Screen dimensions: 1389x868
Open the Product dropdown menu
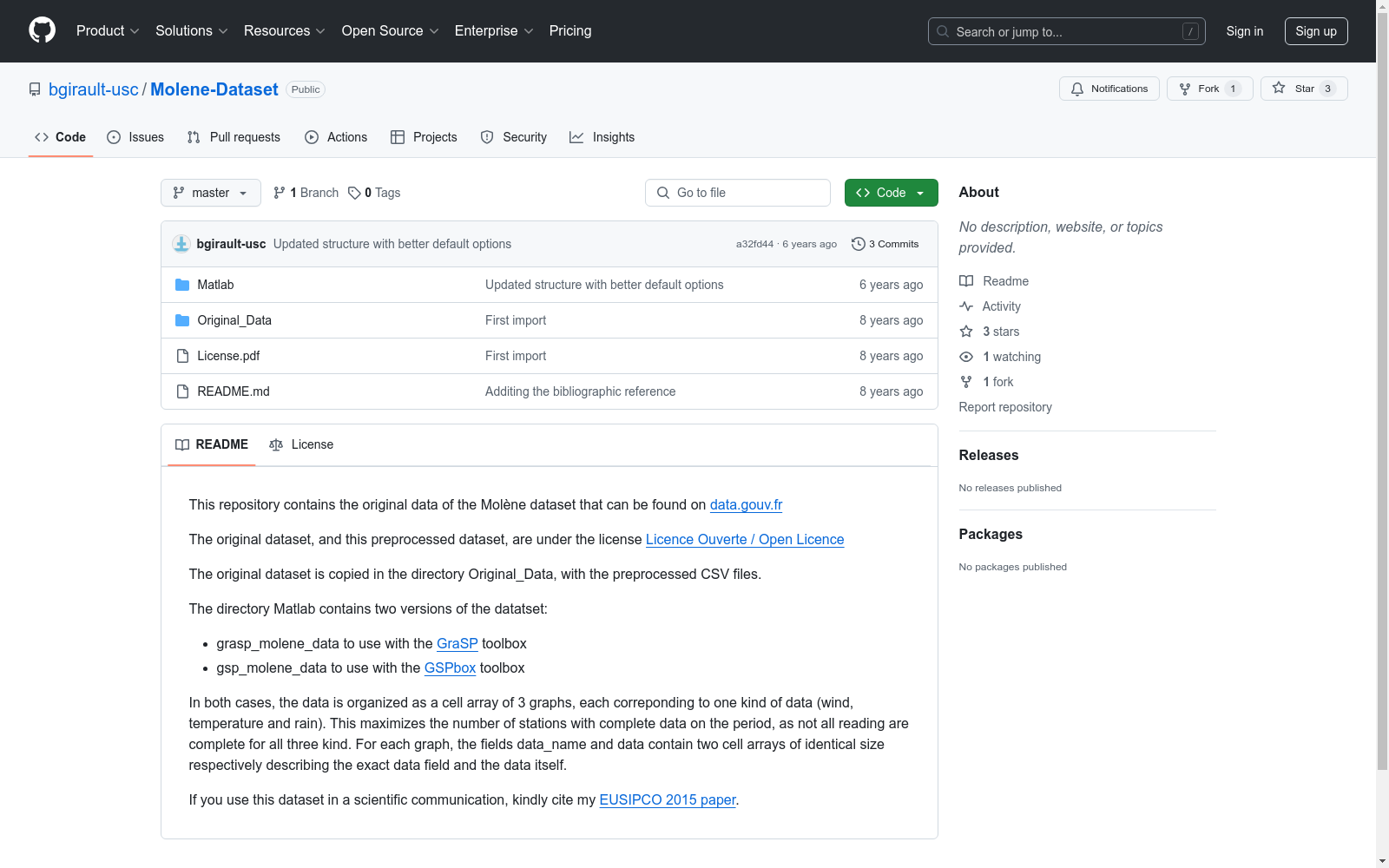[108, 31]
